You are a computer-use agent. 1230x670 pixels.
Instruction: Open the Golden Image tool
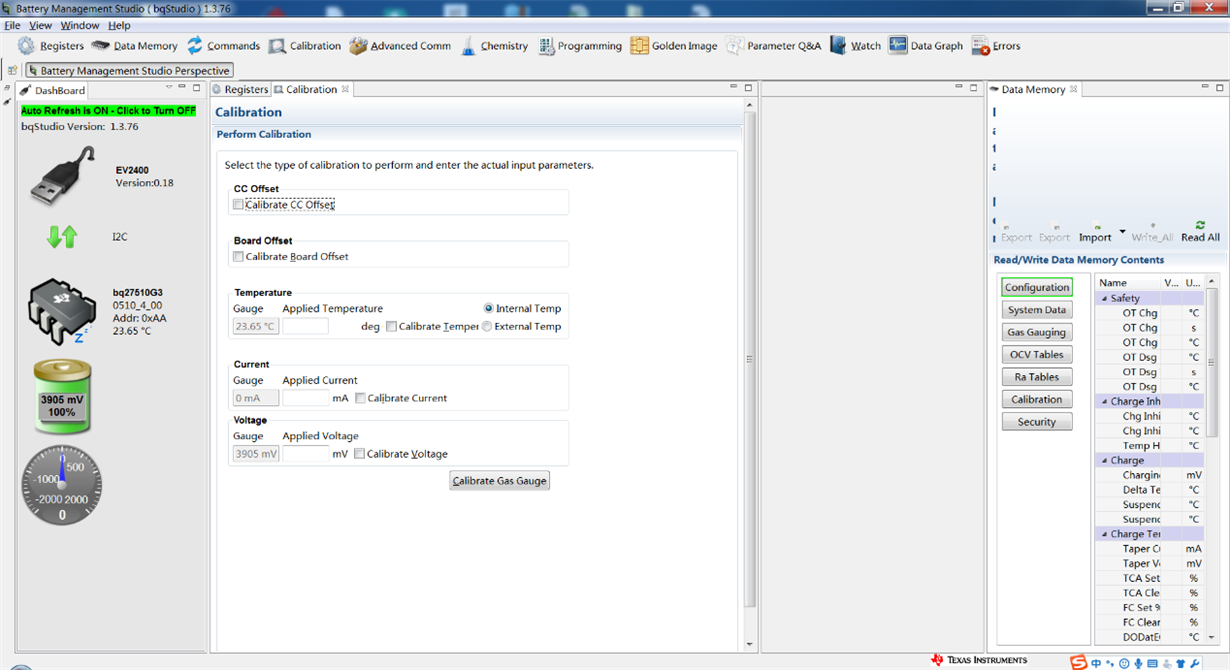click(674, 46)
